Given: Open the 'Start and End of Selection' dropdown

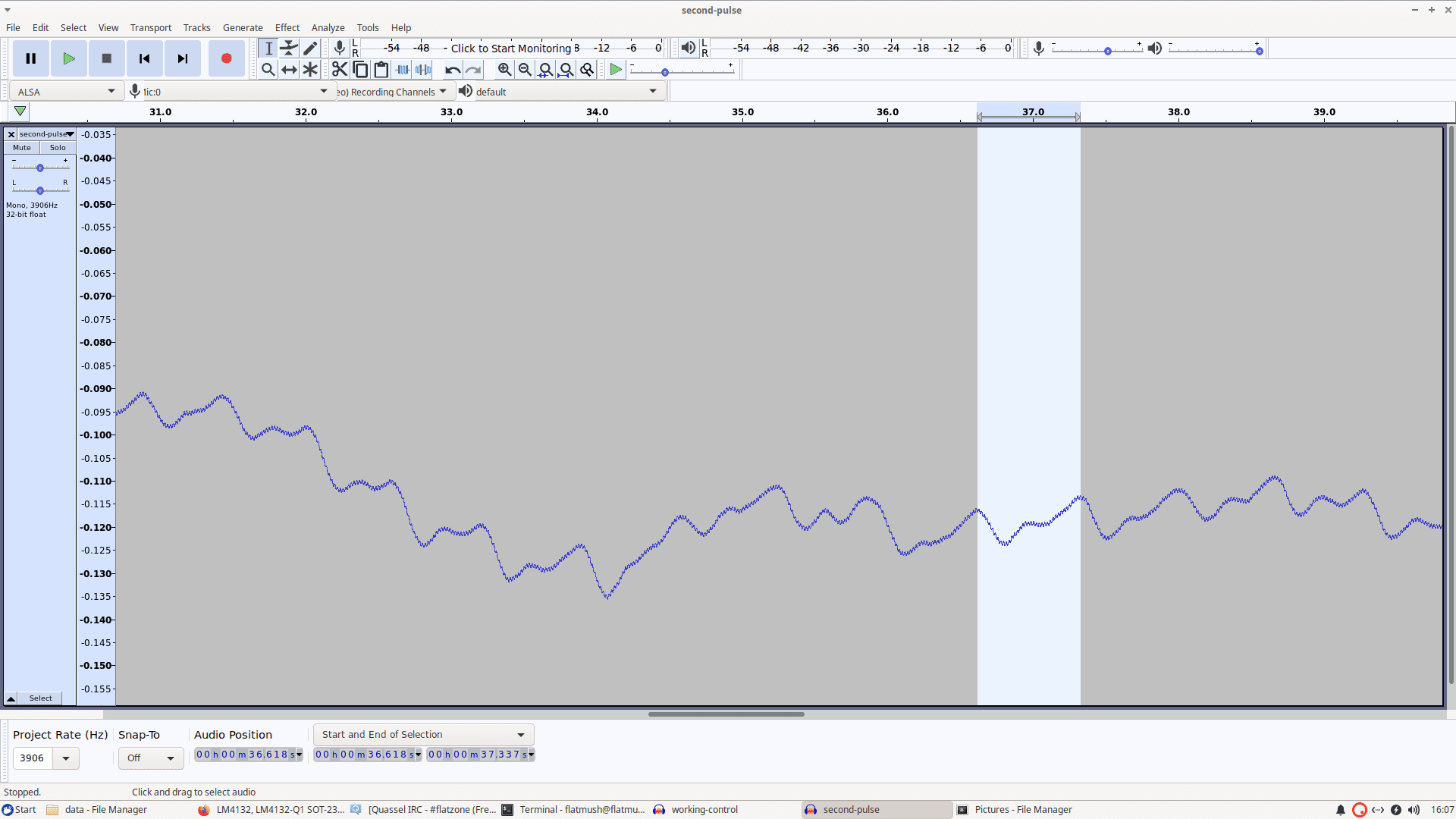Looking at the screenshot, I should 424,735.
